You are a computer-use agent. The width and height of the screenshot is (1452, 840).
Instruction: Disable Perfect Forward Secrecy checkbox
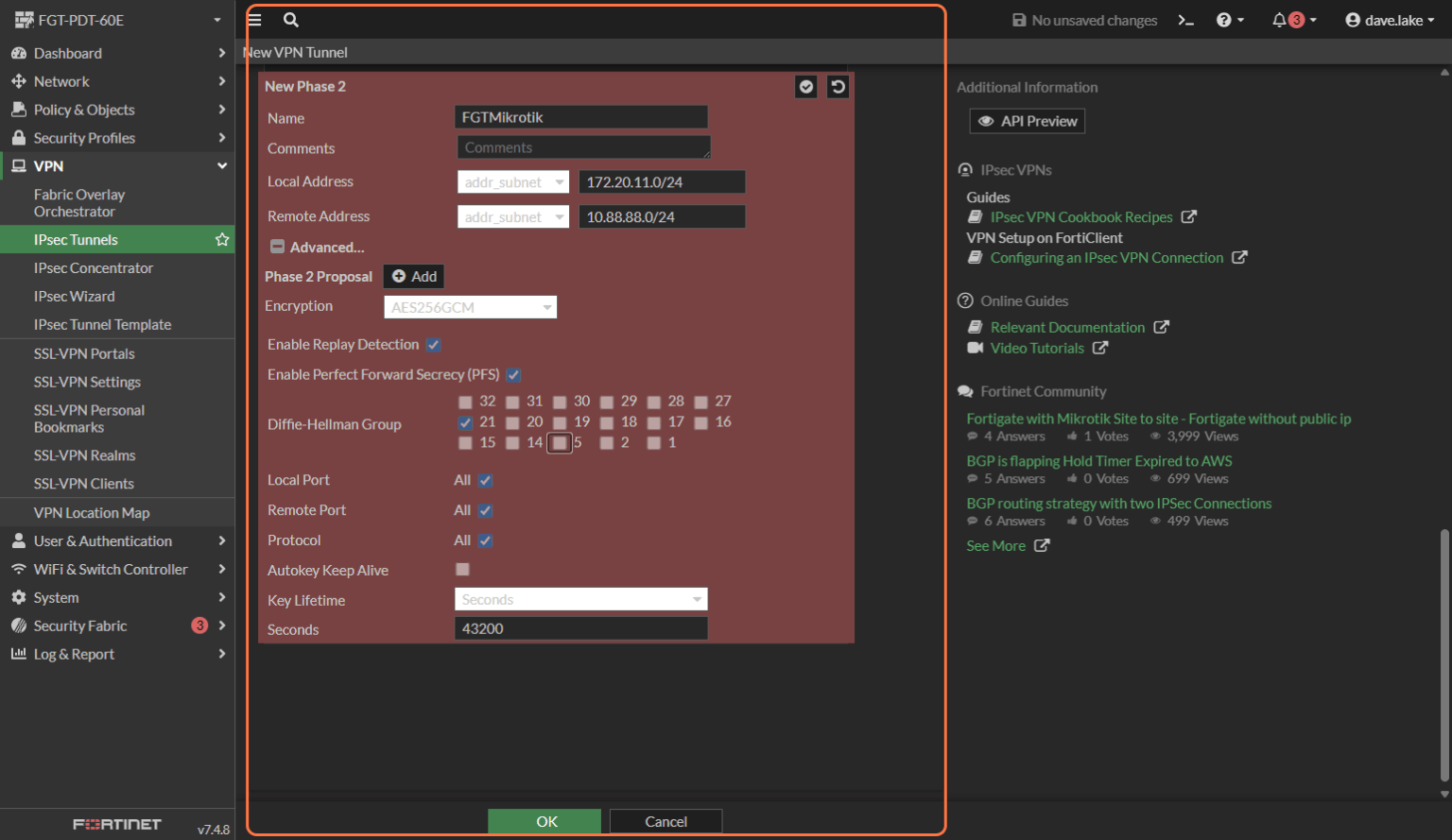click(513, 375)
